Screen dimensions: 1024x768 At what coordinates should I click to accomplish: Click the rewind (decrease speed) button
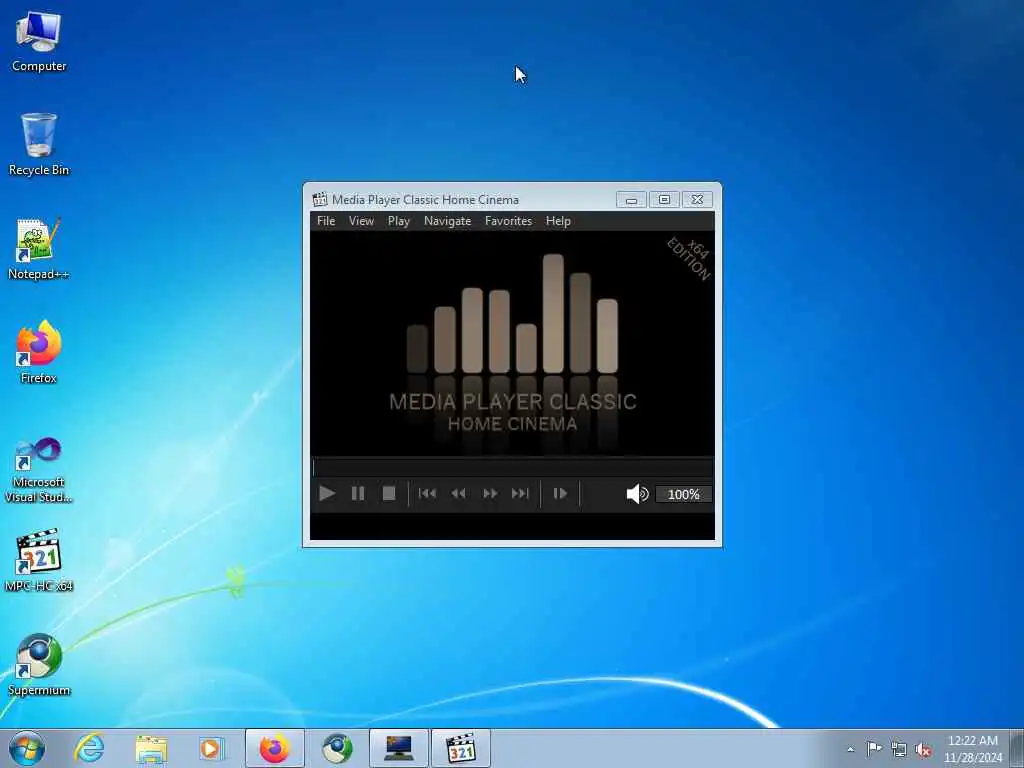click(x=458, y=494)
